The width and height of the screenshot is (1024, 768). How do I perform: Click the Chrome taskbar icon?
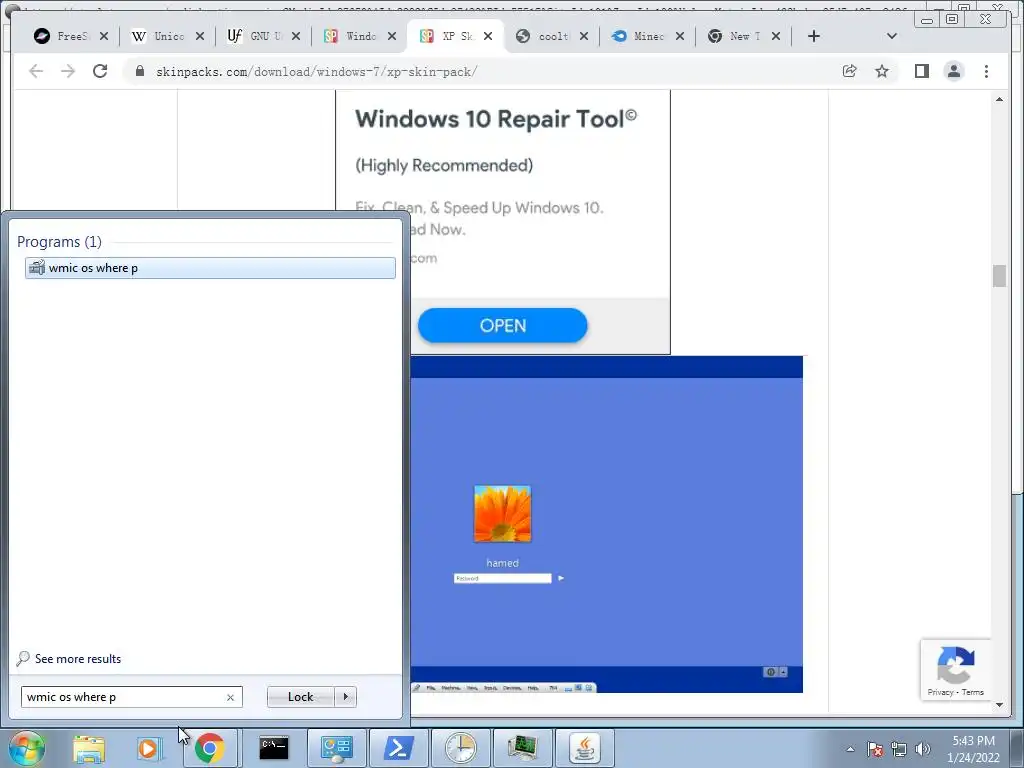coord(209,748)
